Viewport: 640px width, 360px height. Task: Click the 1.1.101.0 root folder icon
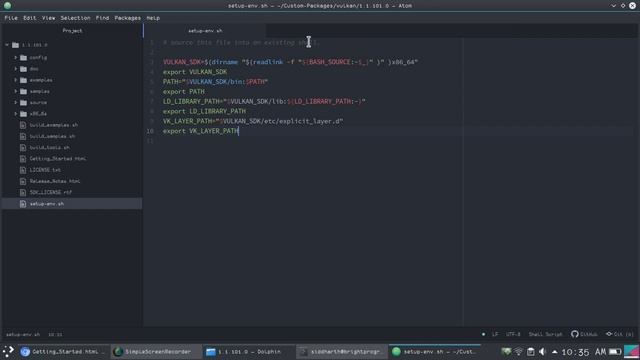click(x=15, y=45)
